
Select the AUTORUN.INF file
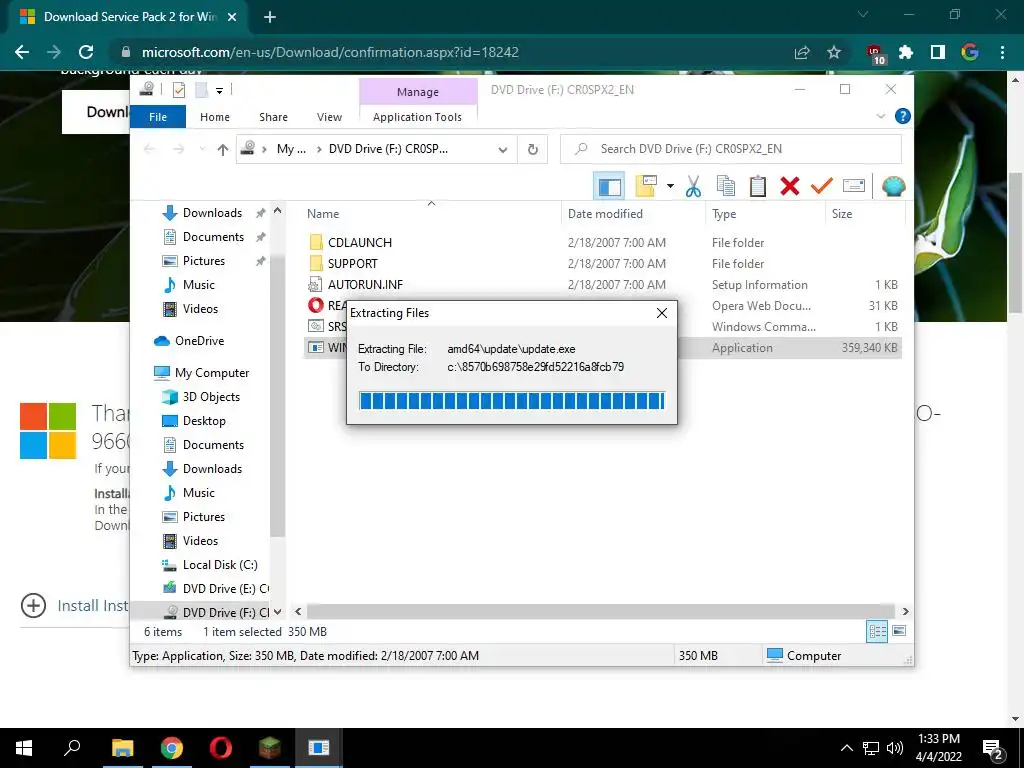pyautogui.click(x=364, y=285)
